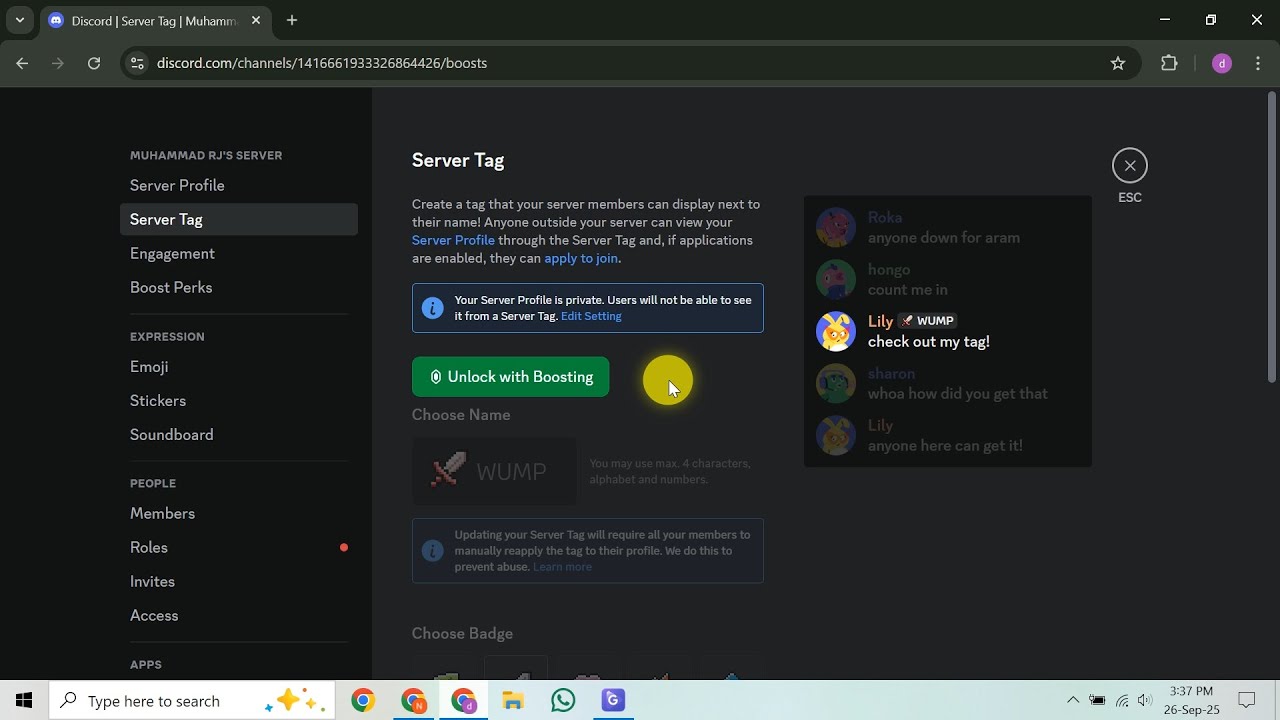Click Lily's avatar beside 'check out my tag!'

click(x=836, y=332)
